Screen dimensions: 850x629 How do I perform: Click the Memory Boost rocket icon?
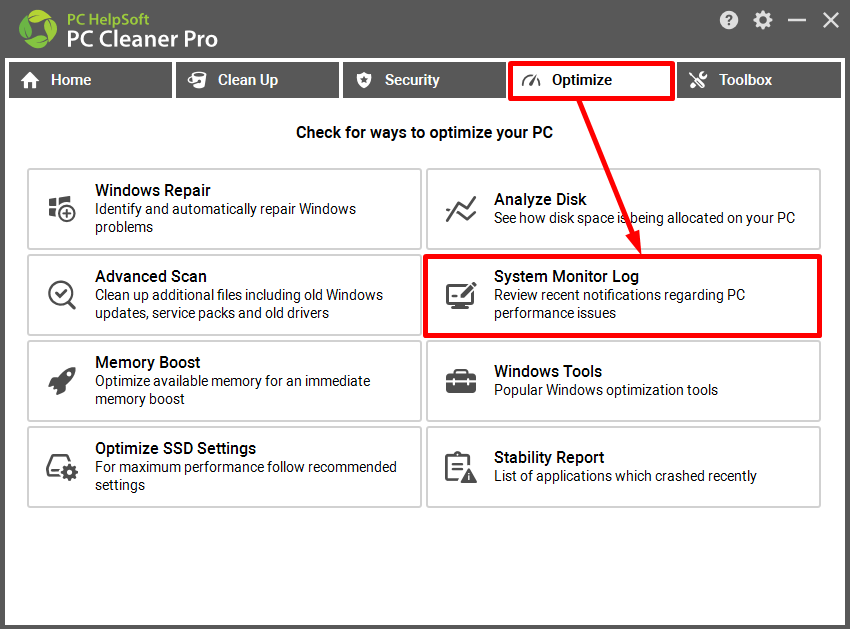pos(62,381)
